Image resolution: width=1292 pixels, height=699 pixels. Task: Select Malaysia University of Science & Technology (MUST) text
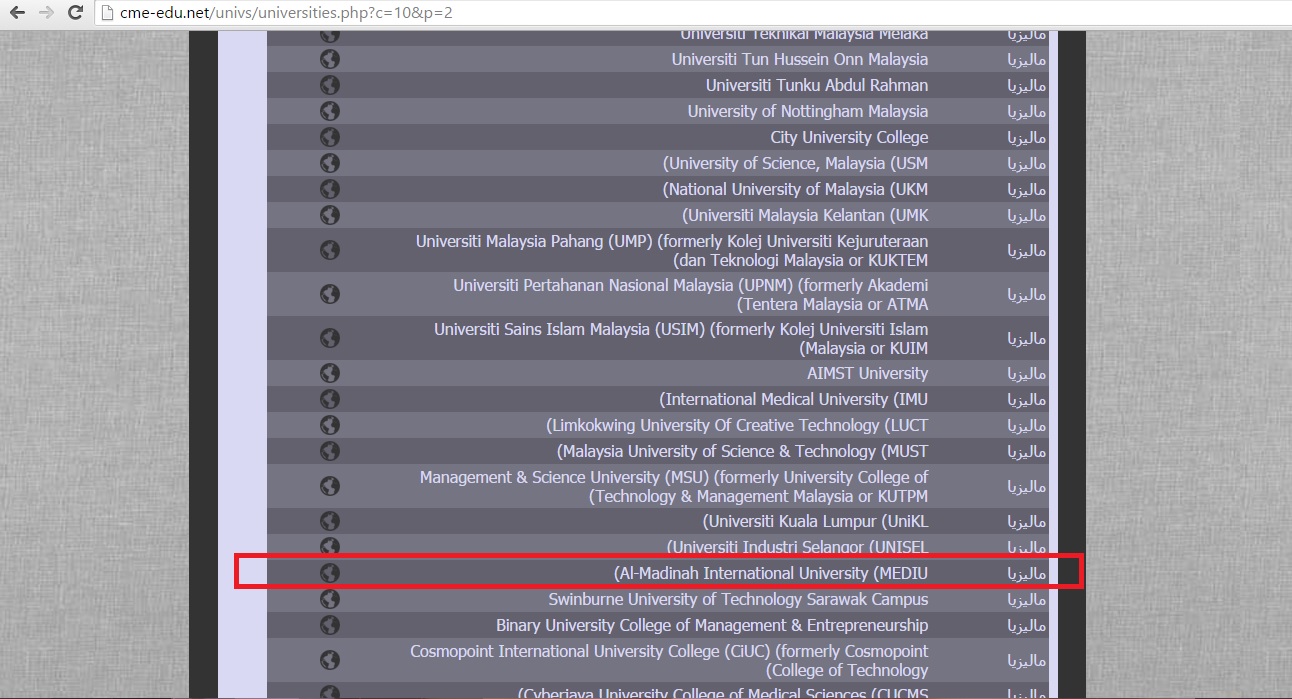coord(741,451)
